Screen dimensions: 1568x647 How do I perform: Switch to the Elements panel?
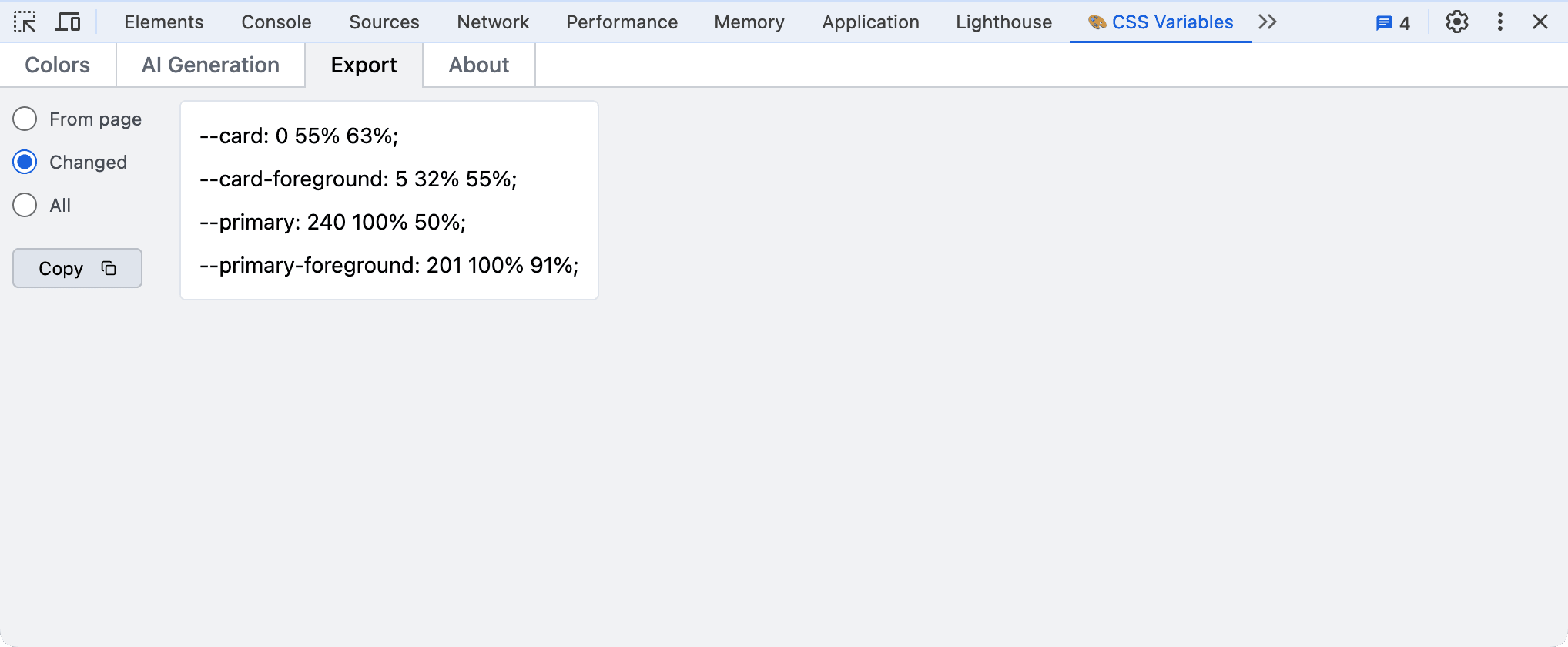point(164,22)
